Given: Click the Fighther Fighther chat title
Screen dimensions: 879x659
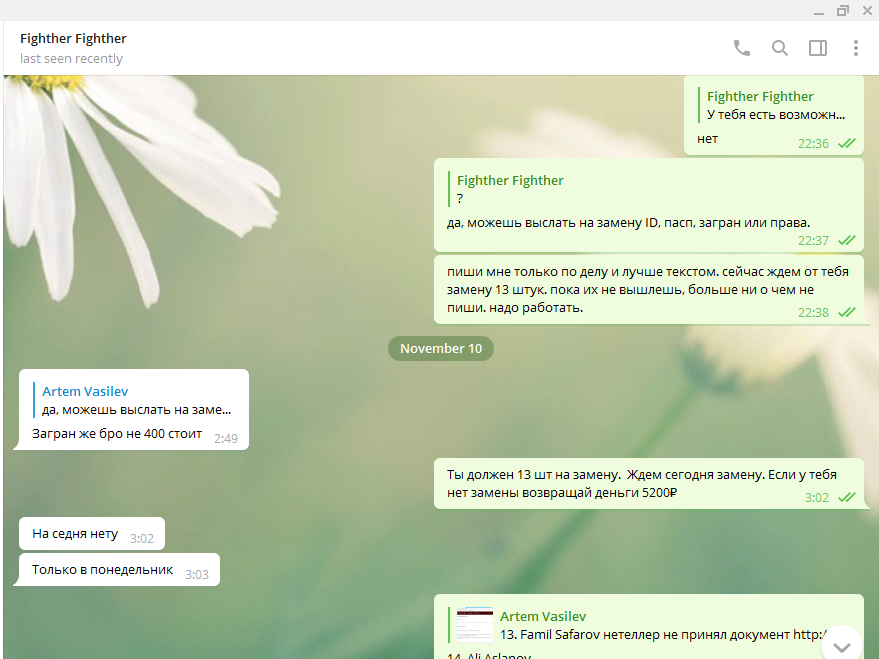Looking at the screenshot, I should point(73,39).
